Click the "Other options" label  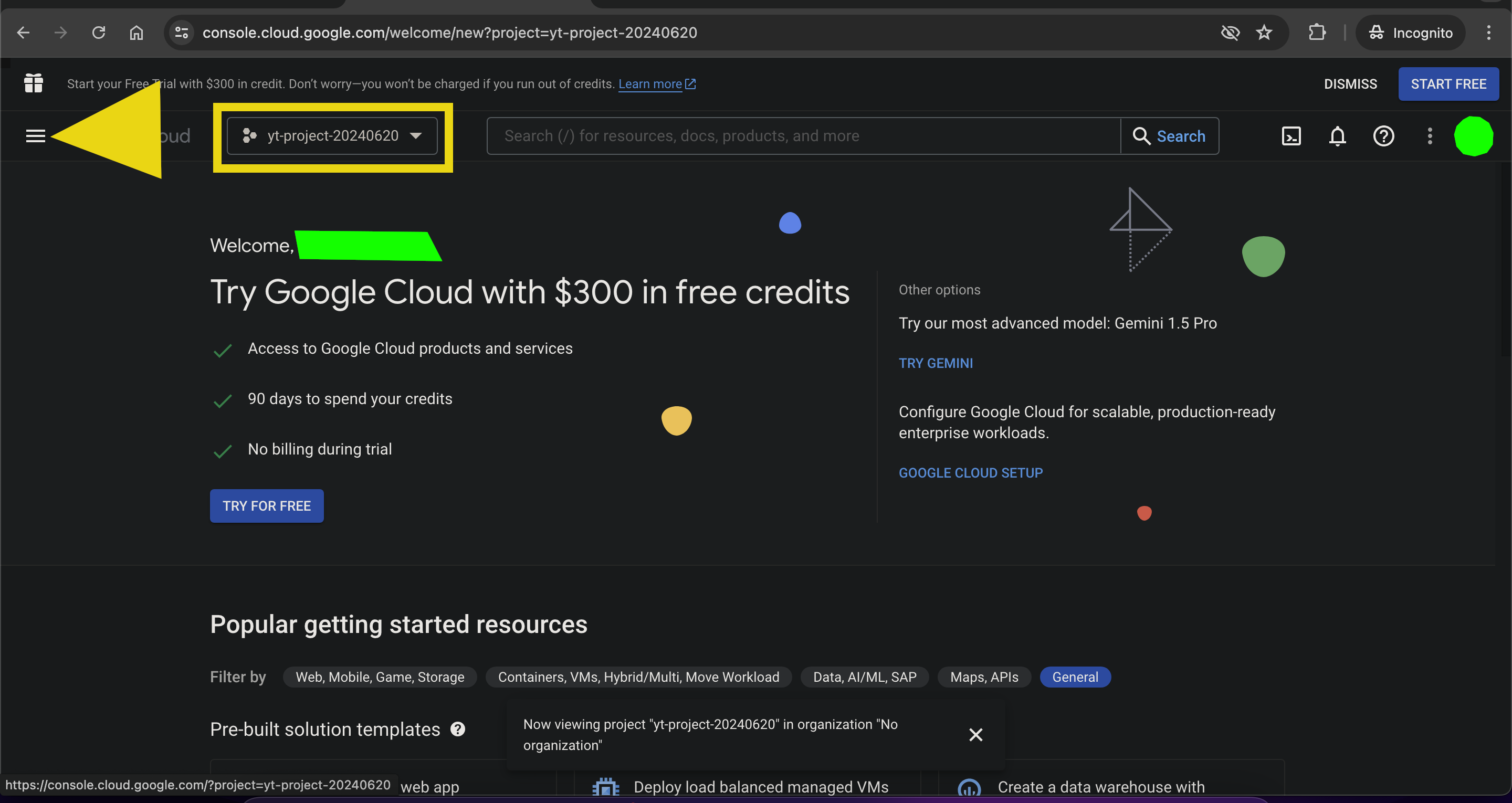(x=939, y=290)
